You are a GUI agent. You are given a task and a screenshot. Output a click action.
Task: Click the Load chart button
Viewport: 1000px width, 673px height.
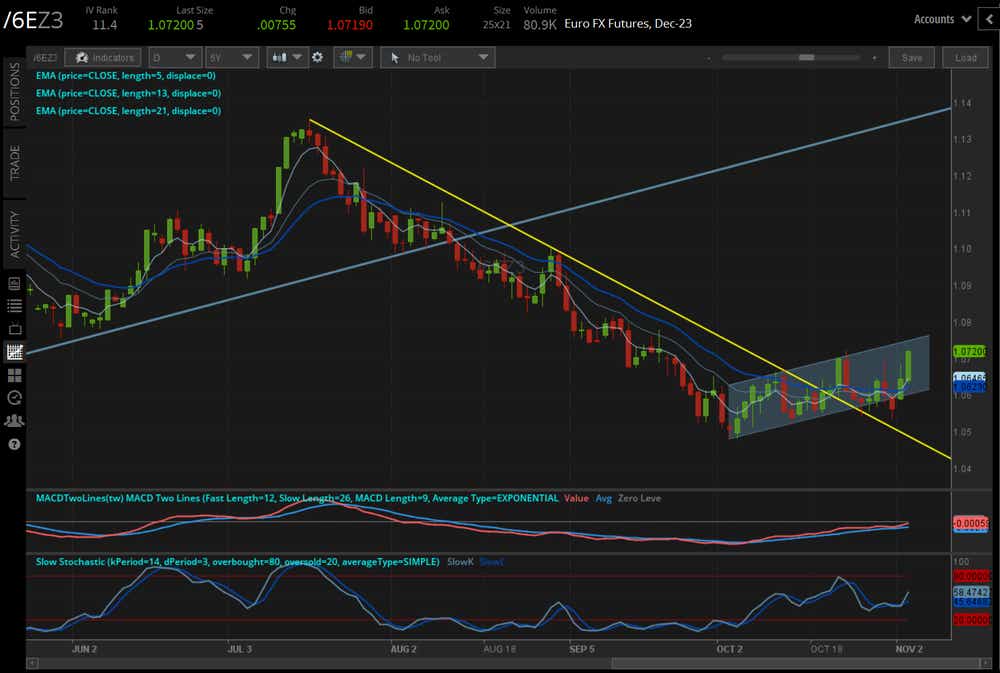point(966,57)
